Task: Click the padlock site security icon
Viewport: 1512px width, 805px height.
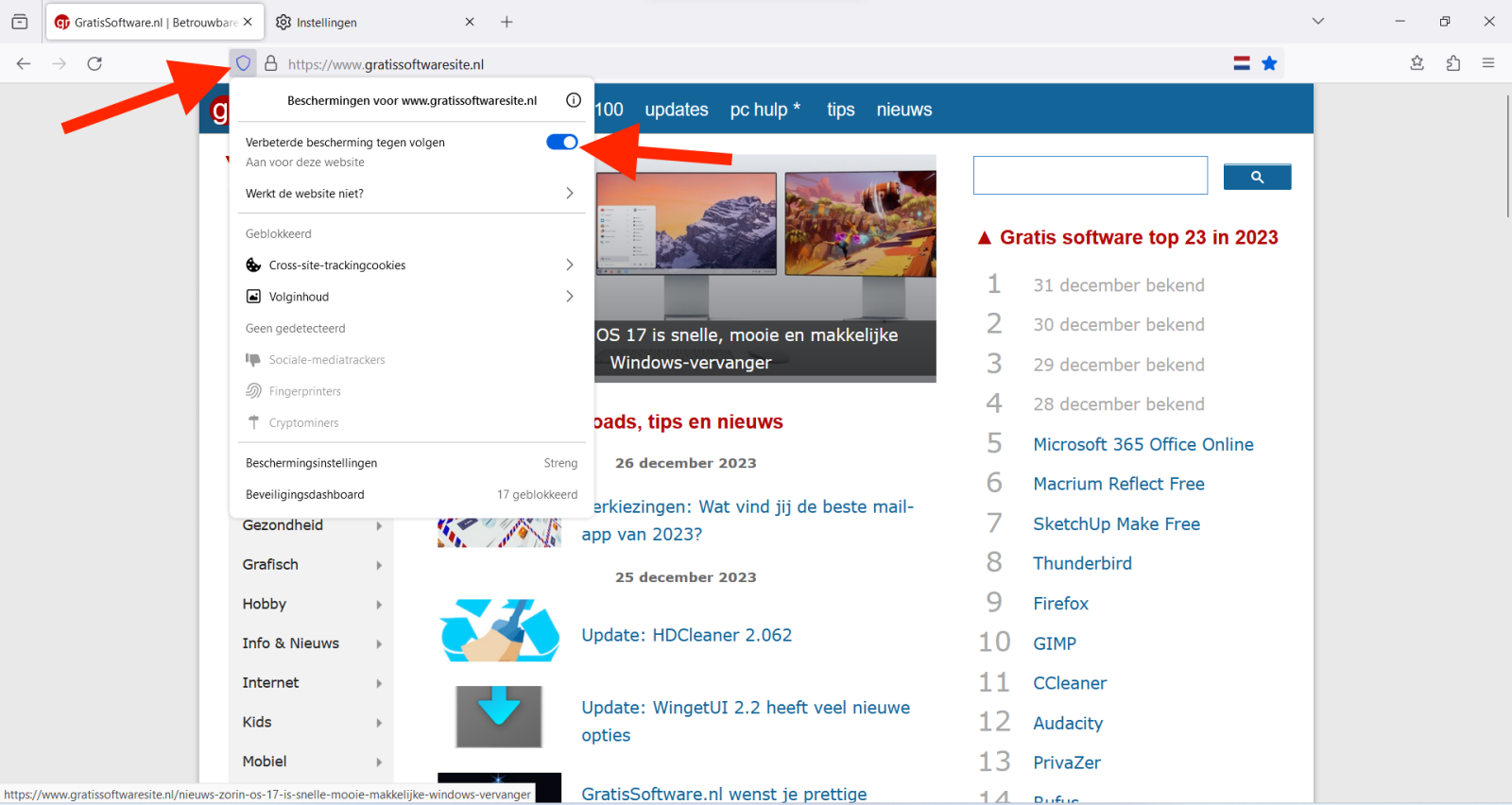Action: [270, 63]
